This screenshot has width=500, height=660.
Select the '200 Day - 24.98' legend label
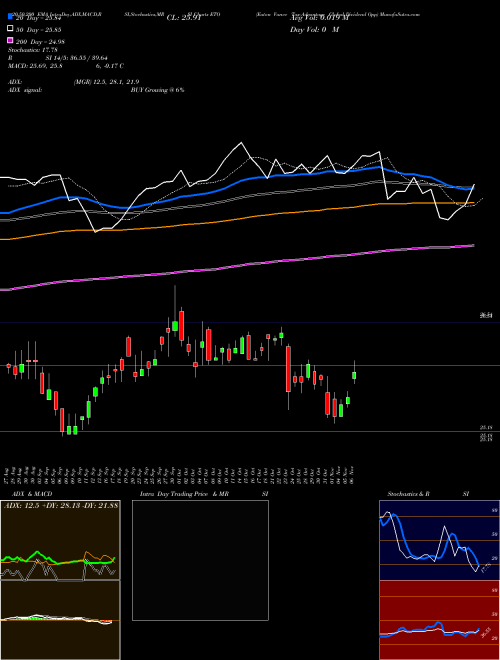point(40,42)
